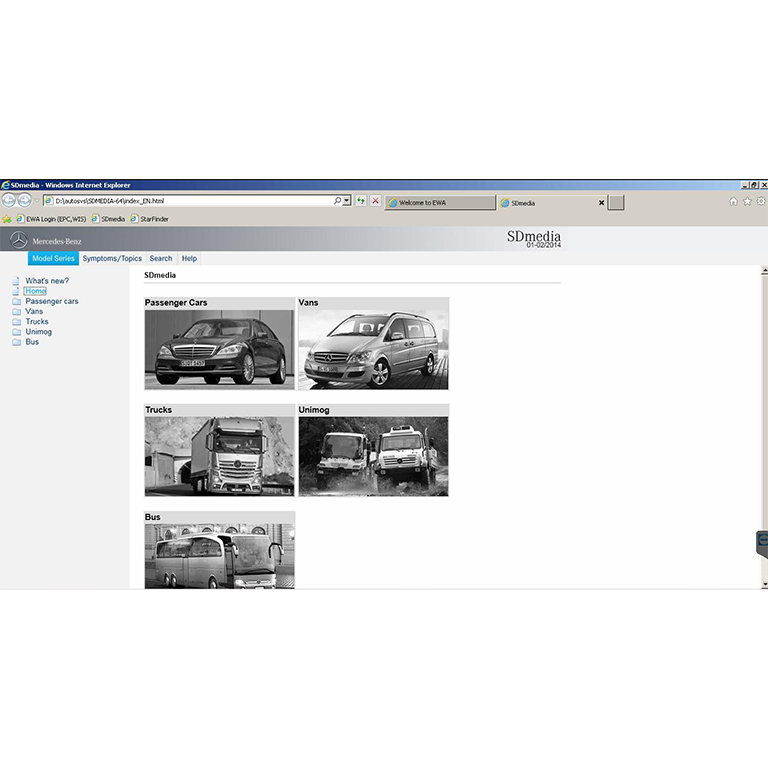Open the browser Tools gear icon
Screen dimensions: 768x768
(761, 201)
